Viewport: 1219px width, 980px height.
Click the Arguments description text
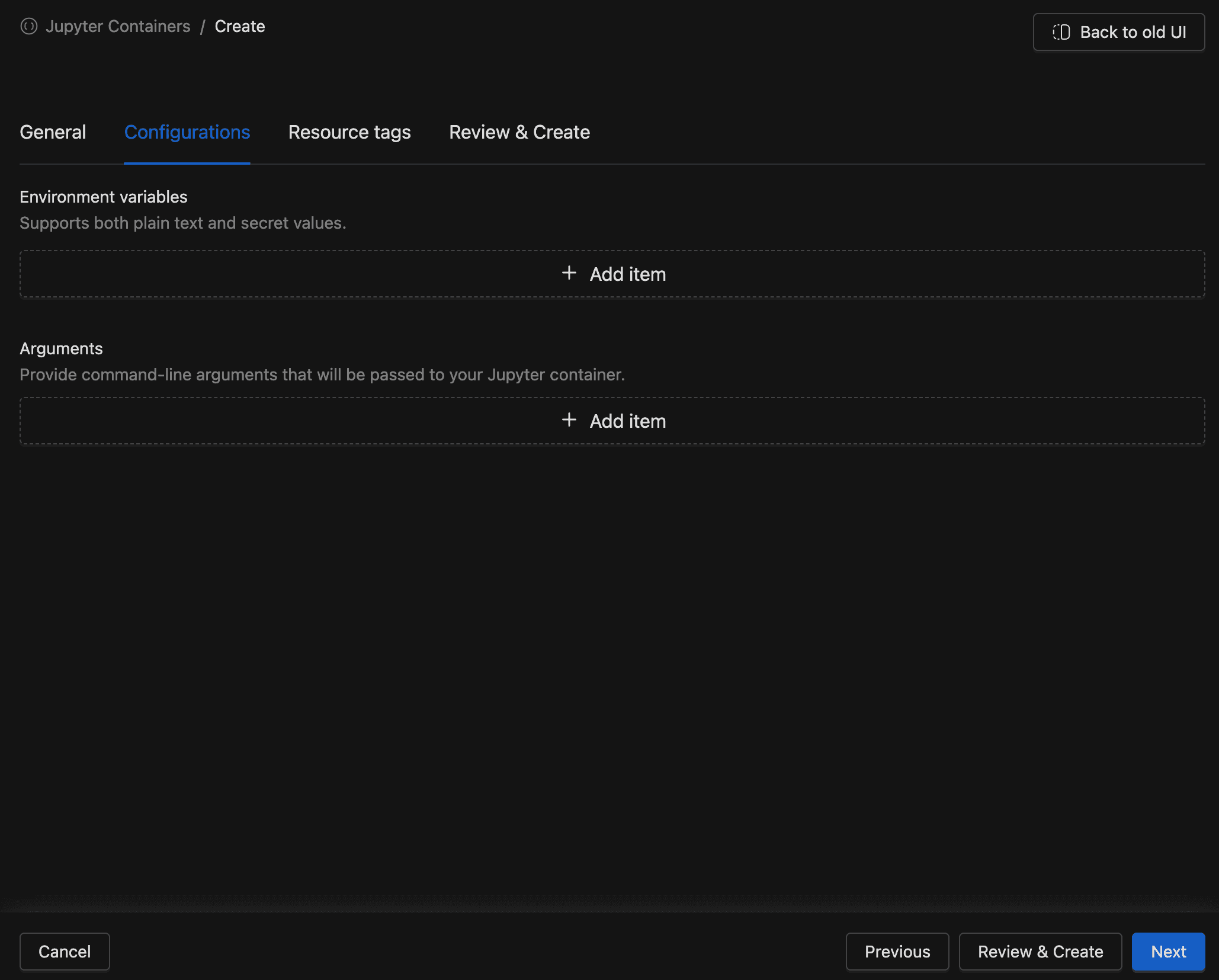click(x=322, y=374)
